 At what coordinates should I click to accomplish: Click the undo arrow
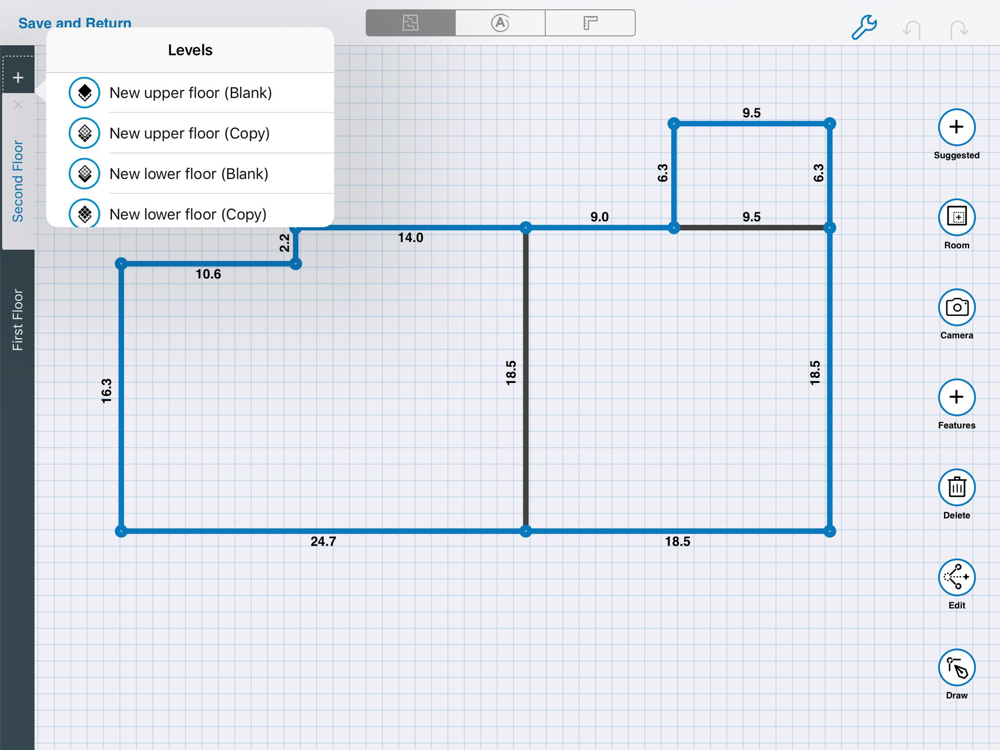(x=911, y=29)
